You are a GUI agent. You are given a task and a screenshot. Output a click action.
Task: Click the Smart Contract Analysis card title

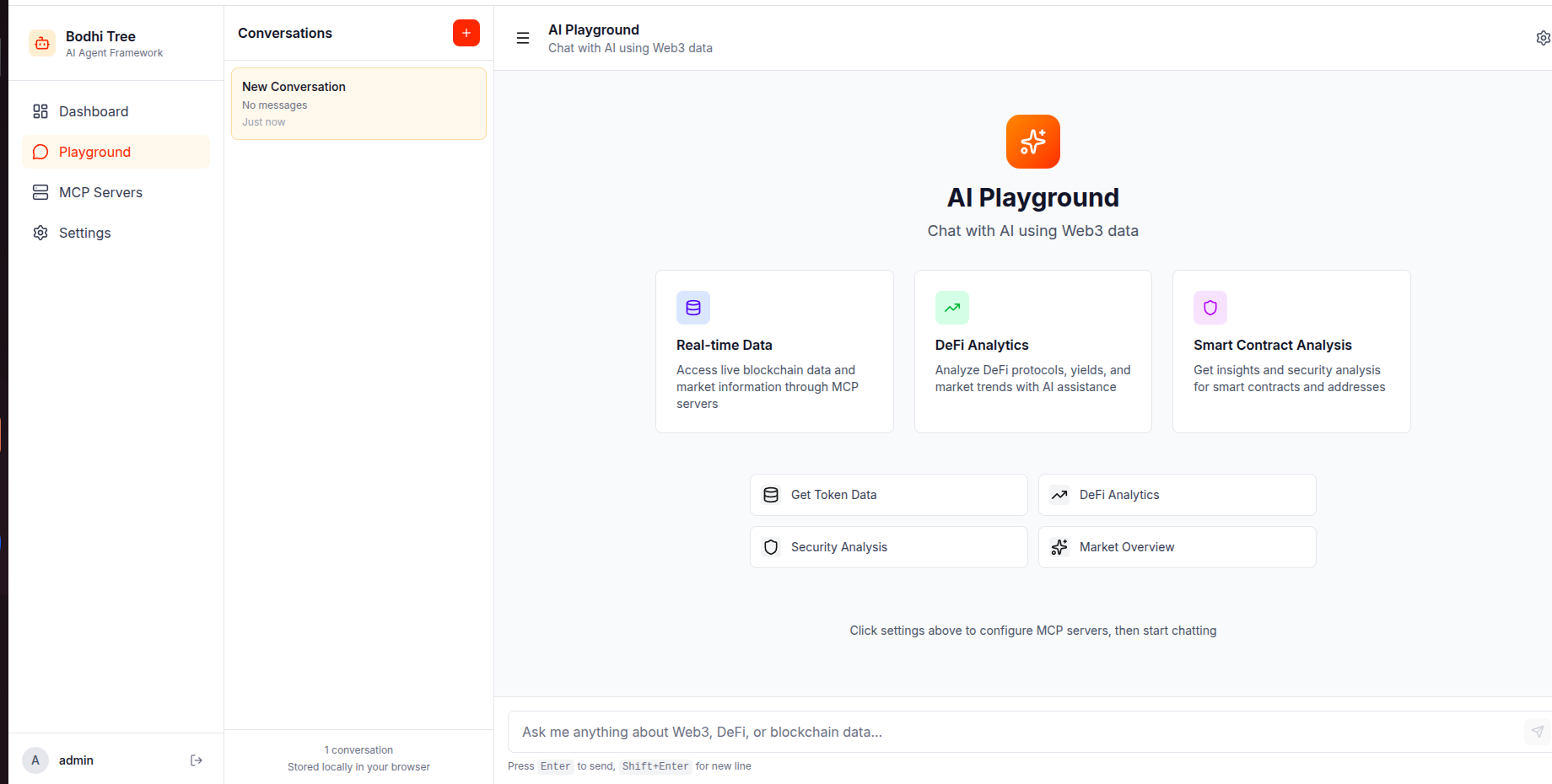(1273, 345)
